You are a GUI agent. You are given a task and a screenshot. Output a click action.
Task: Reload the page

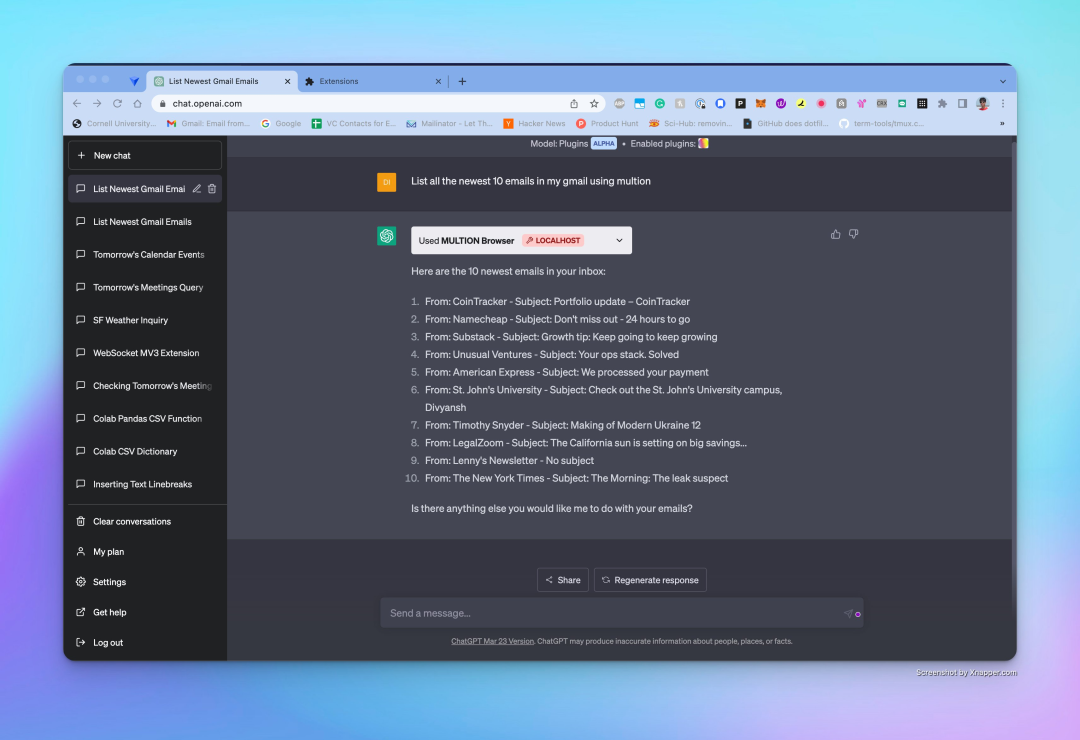coord(117,103)
